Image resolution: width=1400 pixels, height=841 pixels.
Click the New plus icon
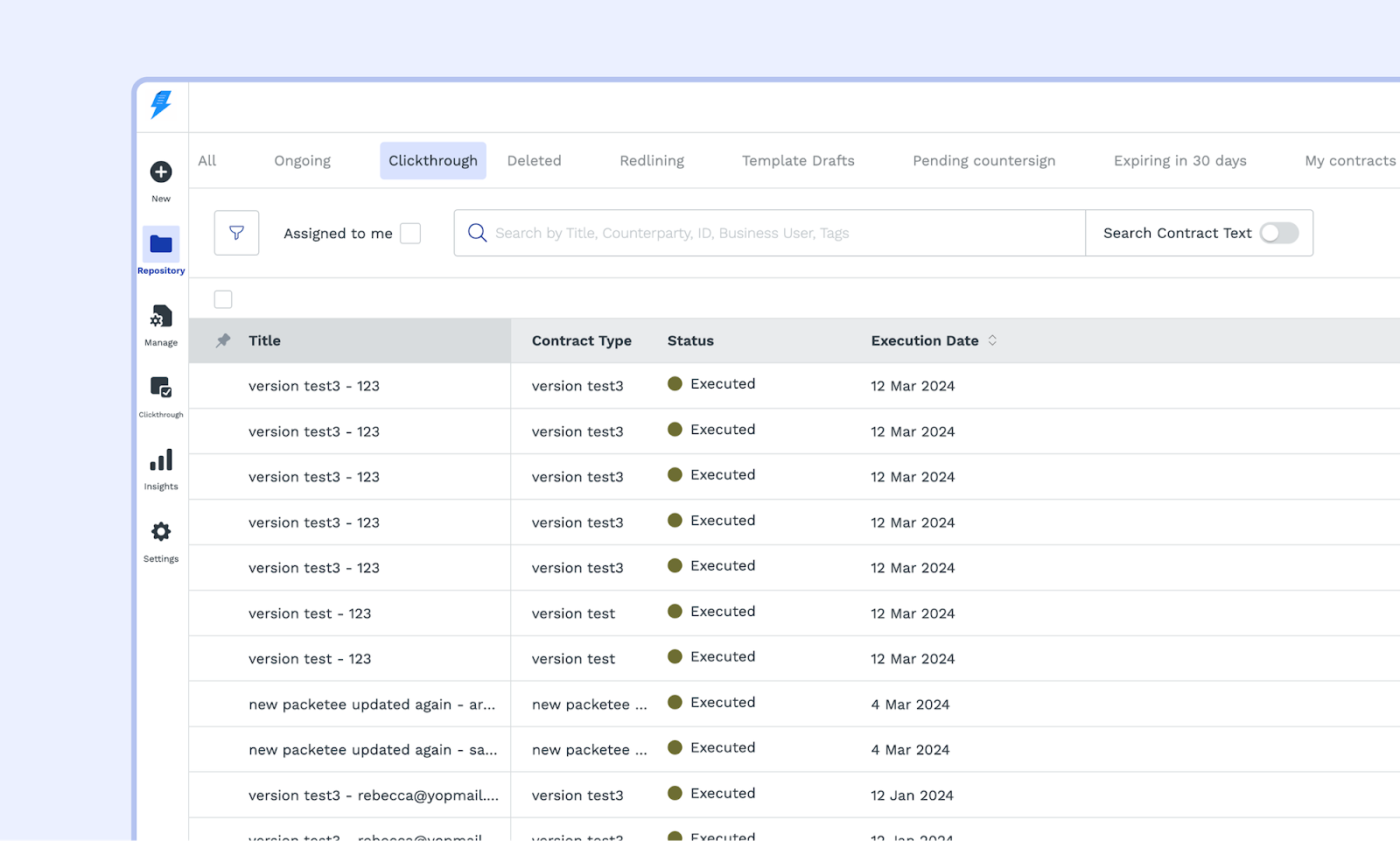(x=161, y=172)
